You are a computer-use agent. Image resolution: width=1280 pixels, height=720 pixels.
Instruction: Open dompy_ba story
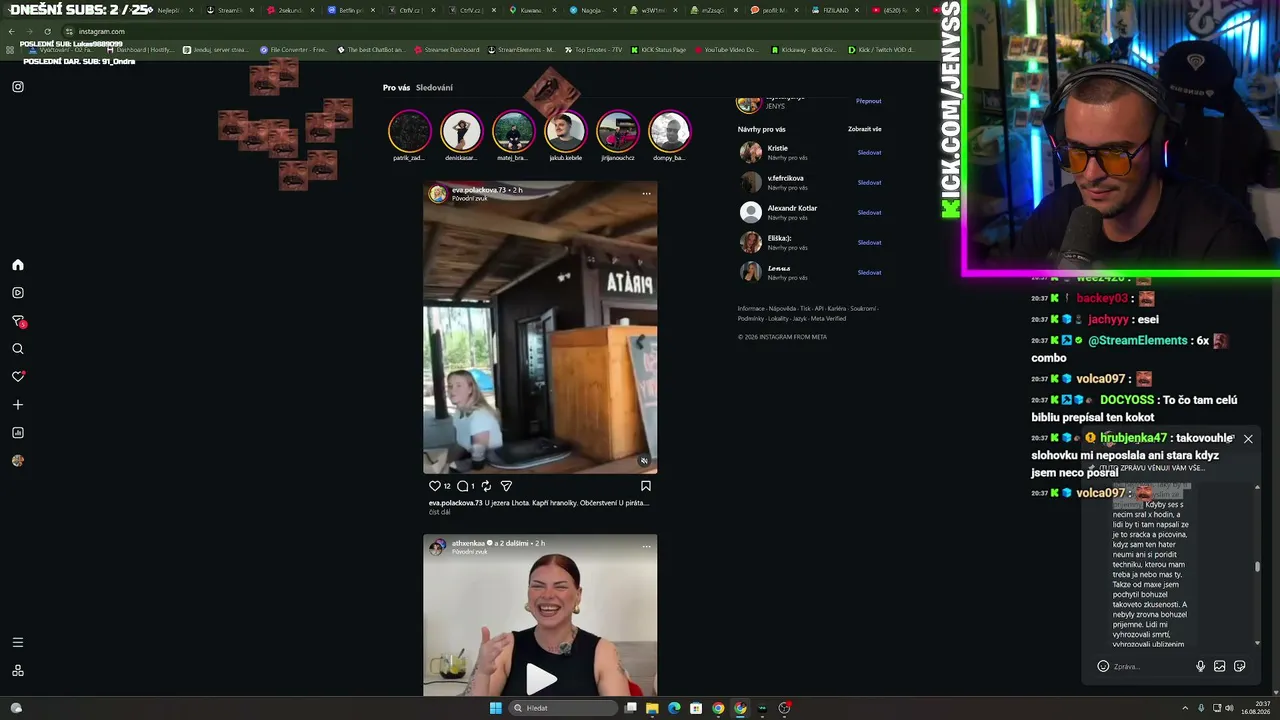pos(669,131)
